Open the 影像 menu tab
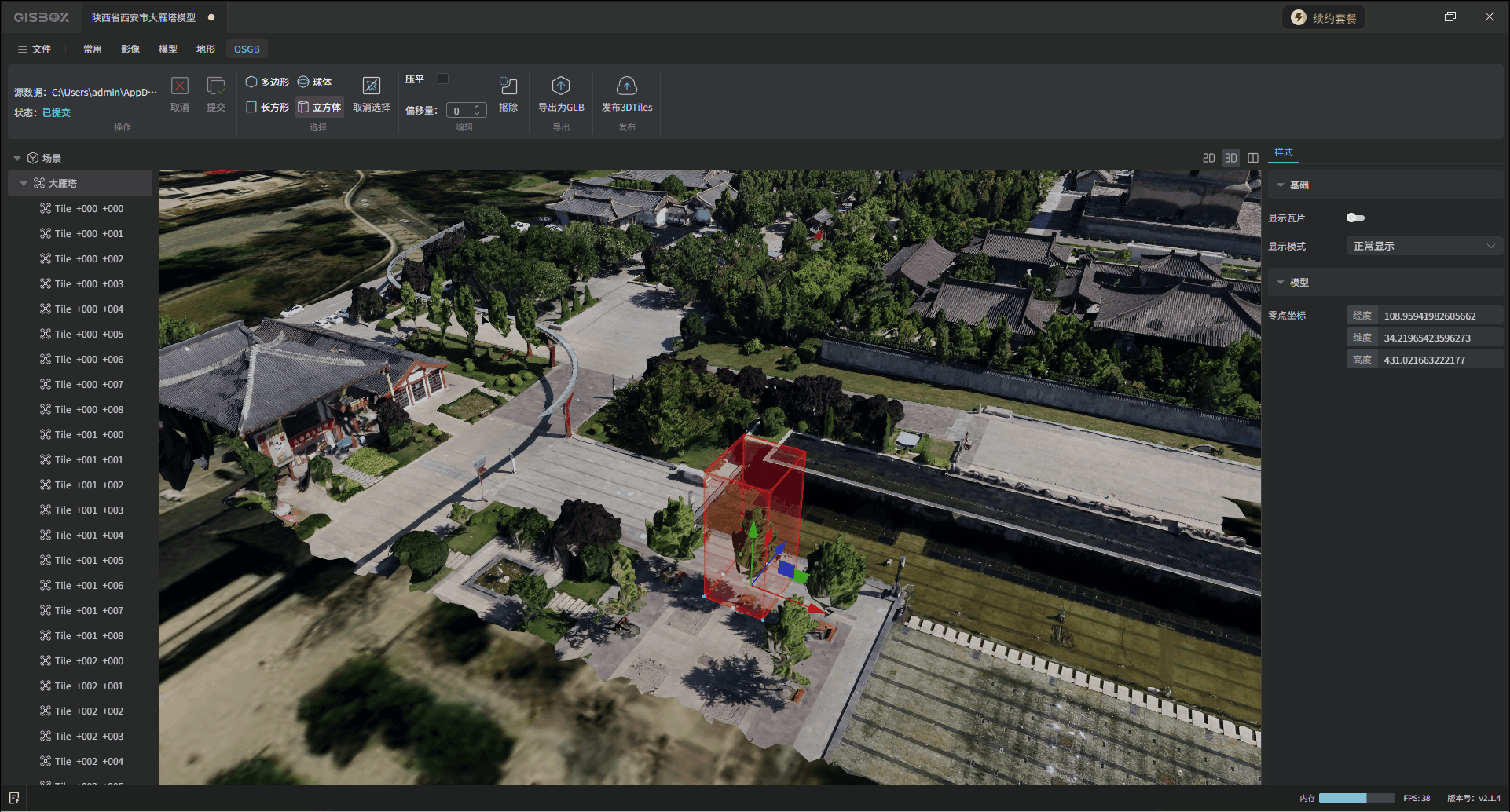 pos(130,49)
